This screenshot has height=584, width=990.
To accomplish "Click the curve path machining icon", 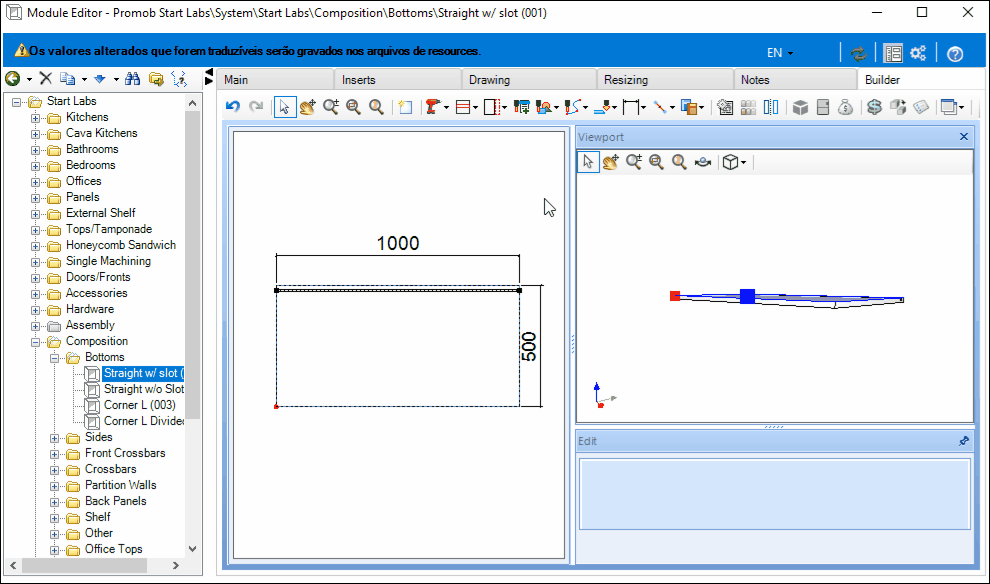I will click(573, 107).
